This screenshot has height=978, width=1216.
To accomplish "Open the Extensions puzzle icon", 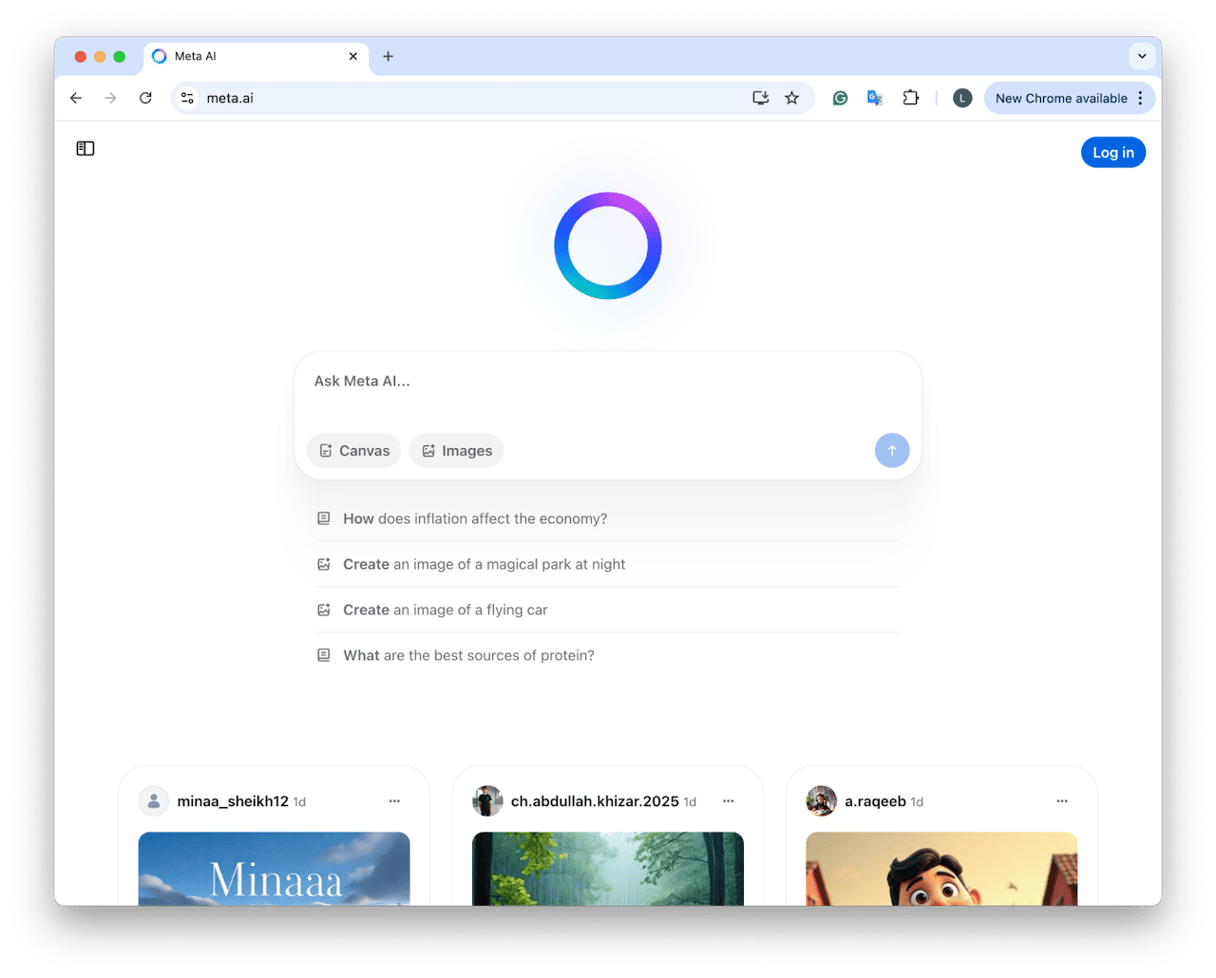I will [910, 98].
